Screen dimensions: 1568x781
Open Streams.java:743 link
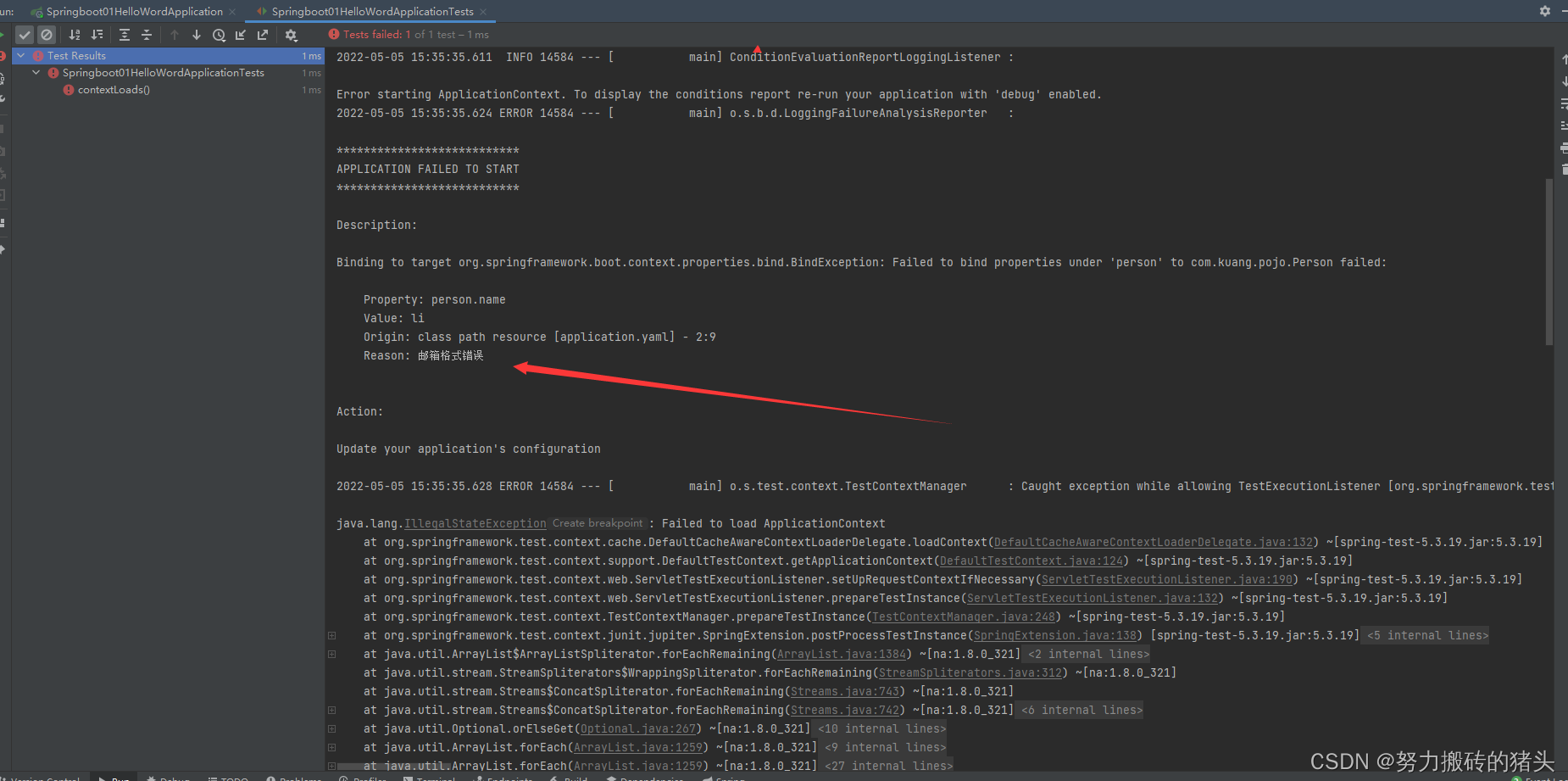click(845, 692)
